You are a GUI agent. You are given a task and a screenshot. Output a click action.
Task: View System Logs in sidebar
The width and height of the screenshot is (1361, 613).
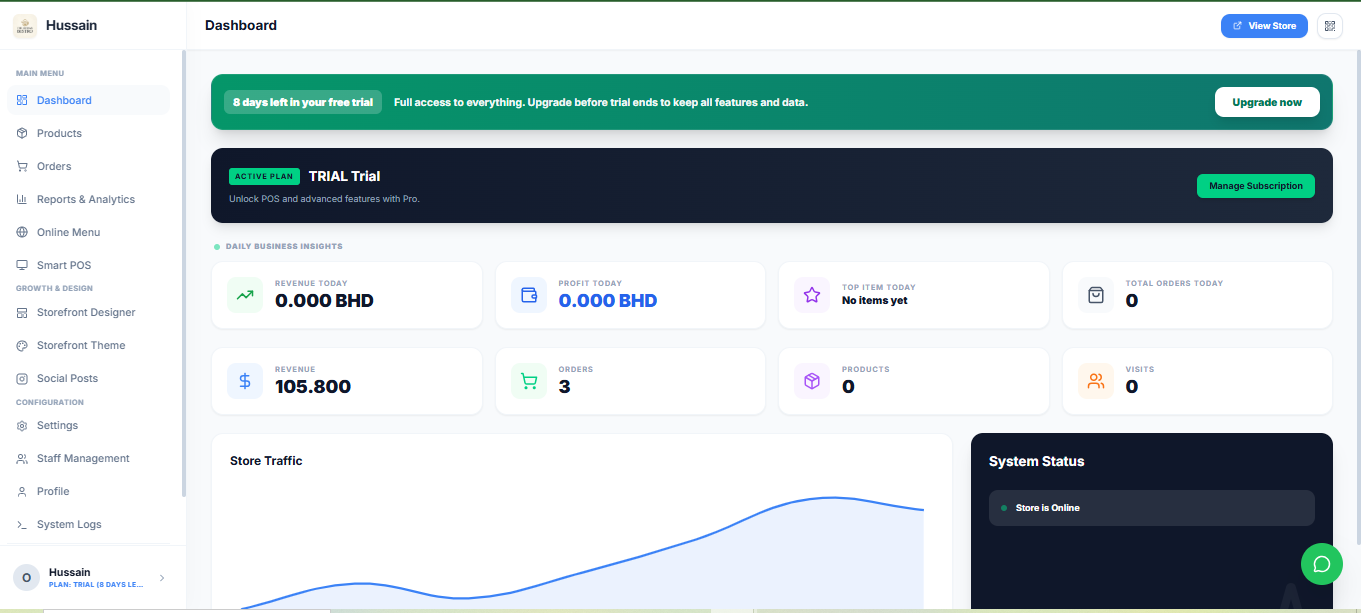pos(88,524)
